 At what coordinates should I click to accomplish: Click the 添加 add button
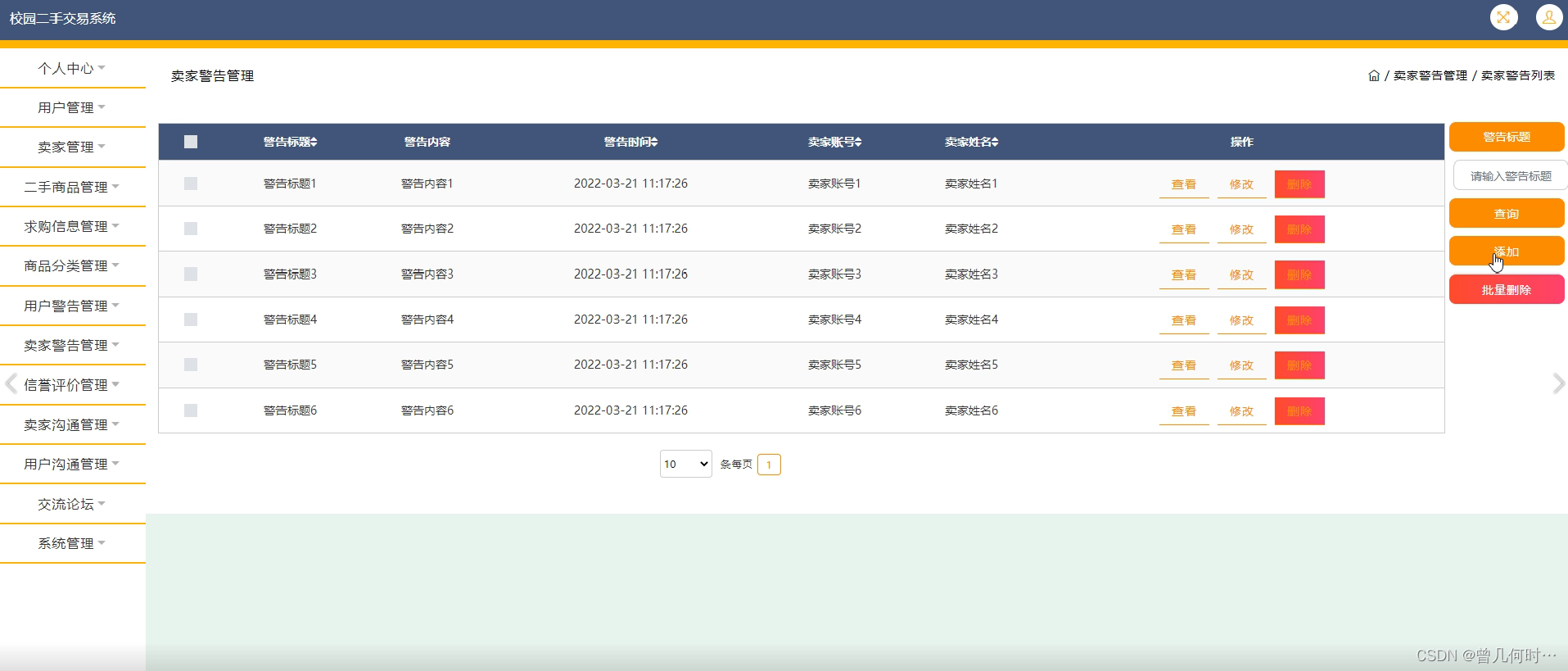click(x=1507, y=252)
